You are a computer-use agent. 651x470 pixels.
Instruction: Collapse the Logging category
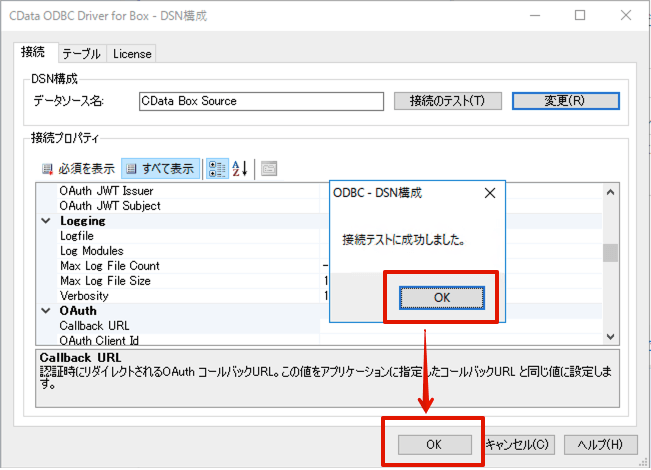click(46, 221)
